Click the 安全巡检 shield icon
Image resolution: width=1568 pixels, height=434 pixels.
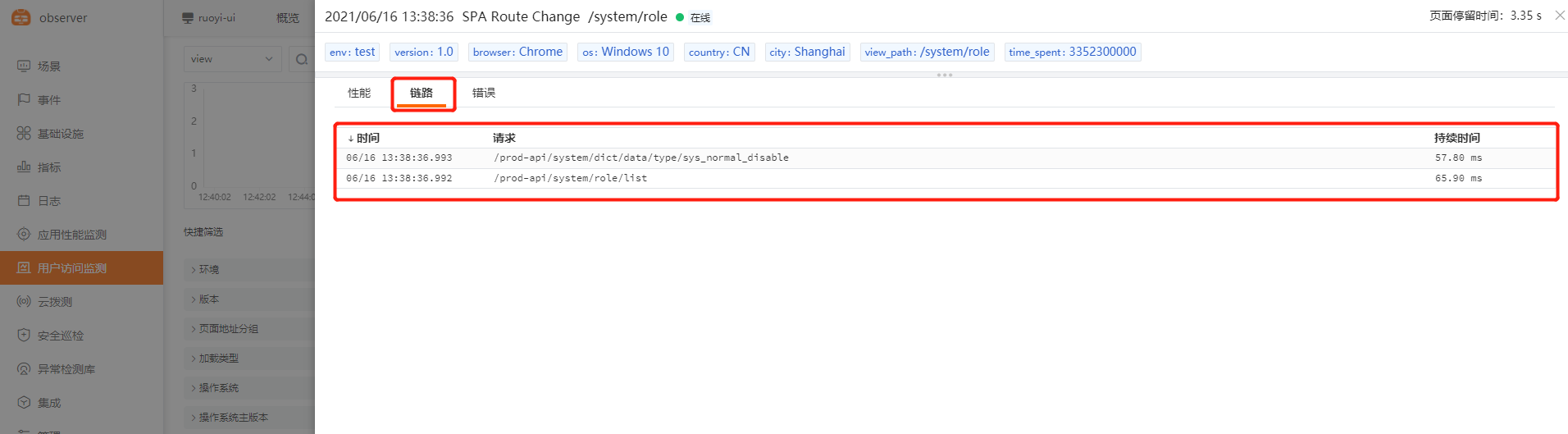pos(24,335)
